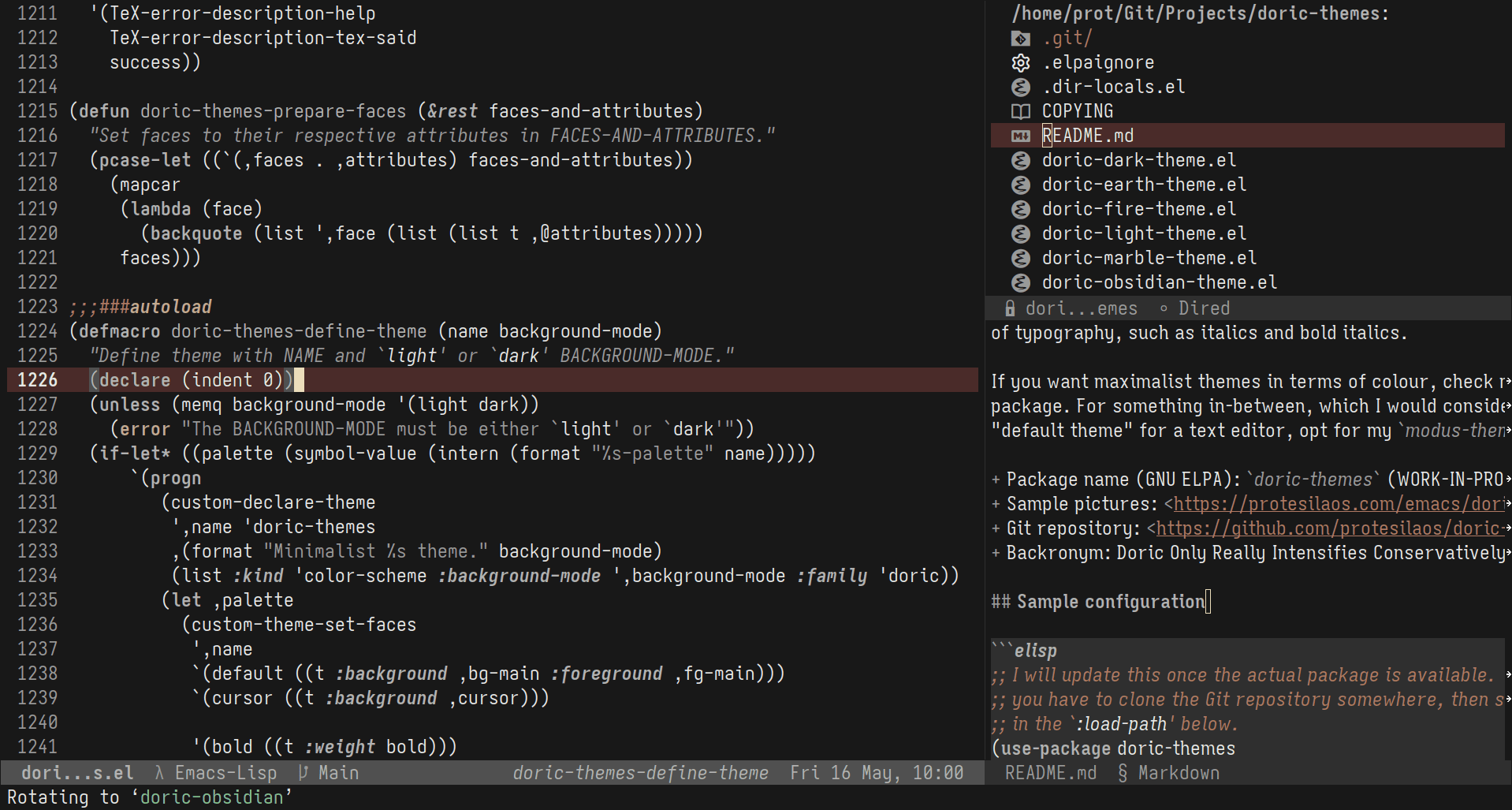The image size is (1512, 810).
Task: Click the read-only lock icon in Dired mode line
Action: [x=1010, y=308]
